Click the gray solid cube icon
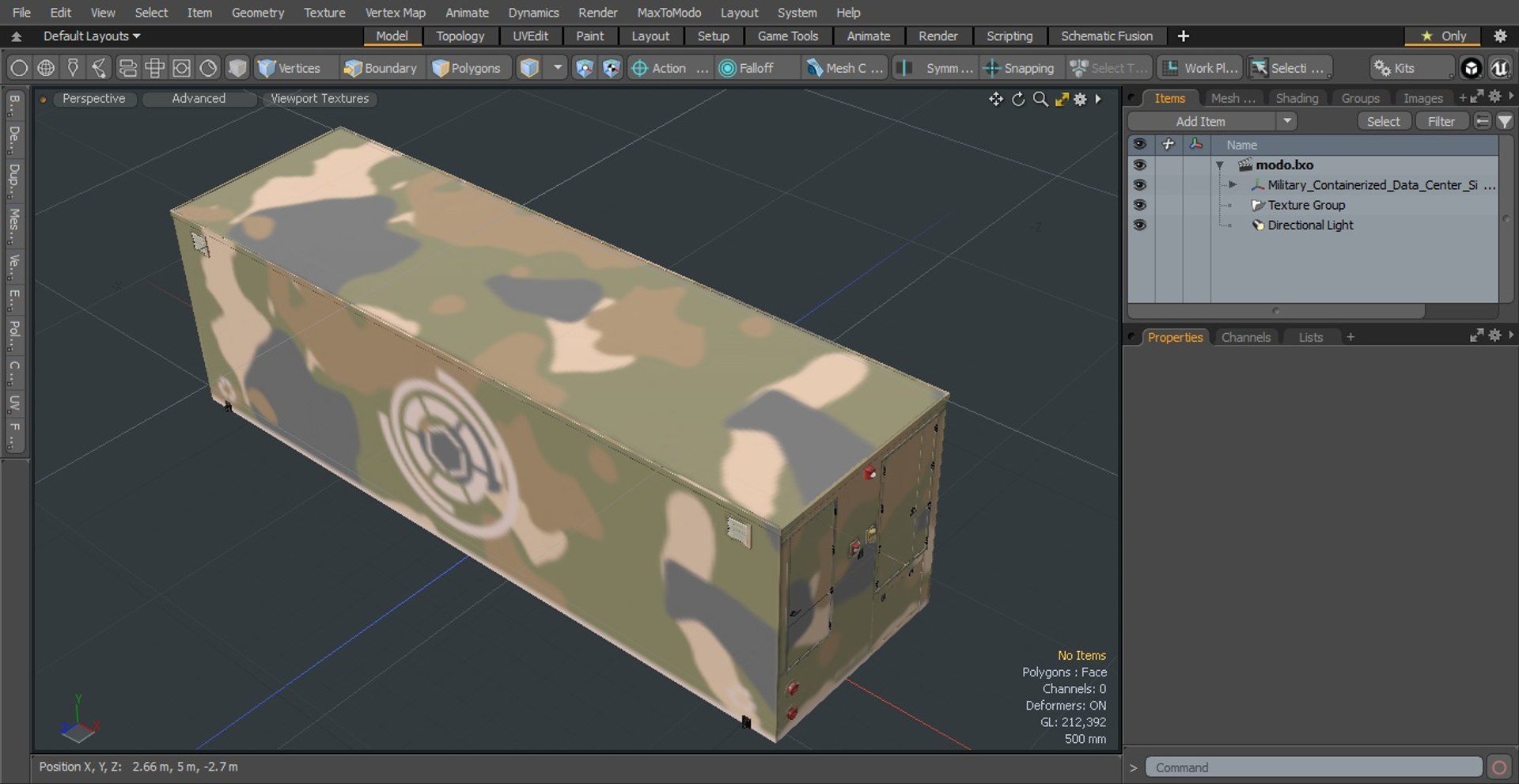 coord(237,68)
